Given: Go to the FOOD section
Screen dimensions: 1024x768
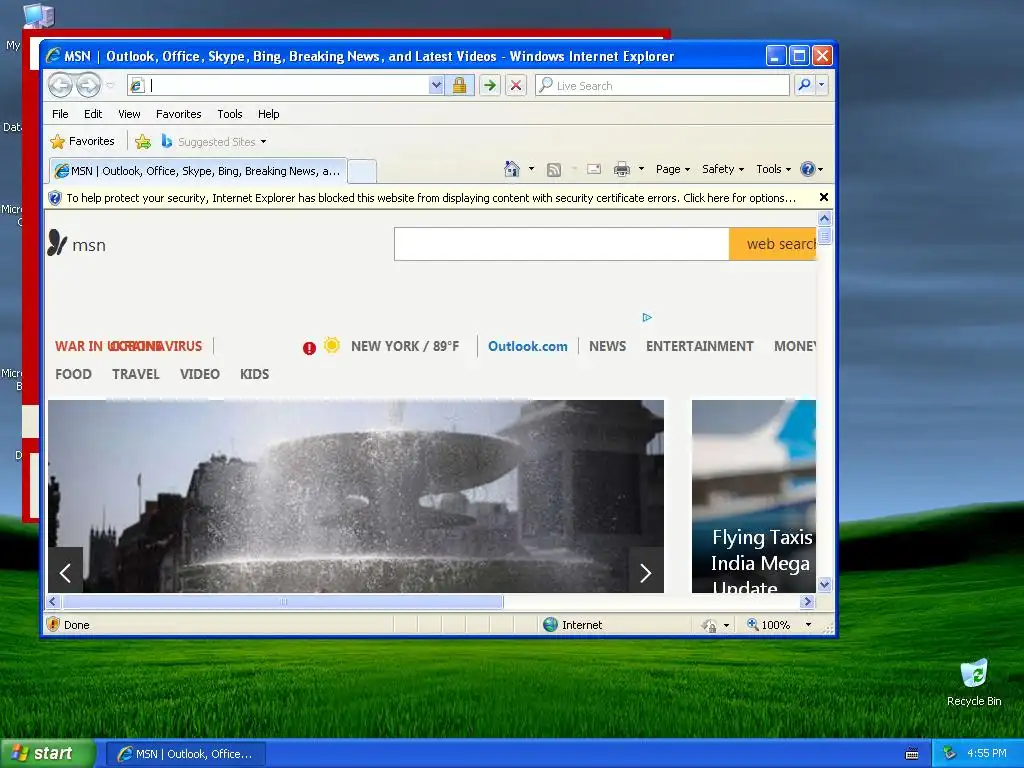Looking at the screenshot, I should 73,374.
